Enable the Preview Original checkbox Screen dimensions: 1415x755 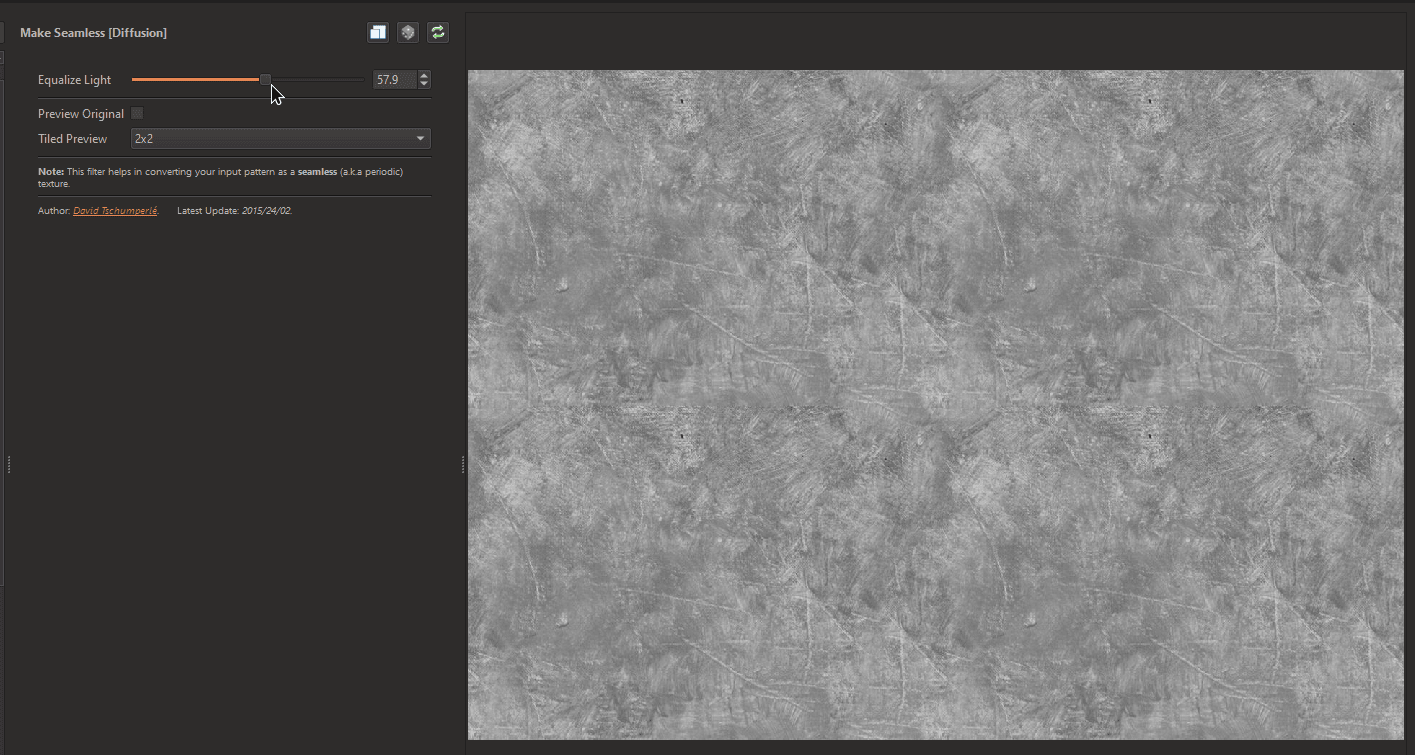tap(137, 114)
